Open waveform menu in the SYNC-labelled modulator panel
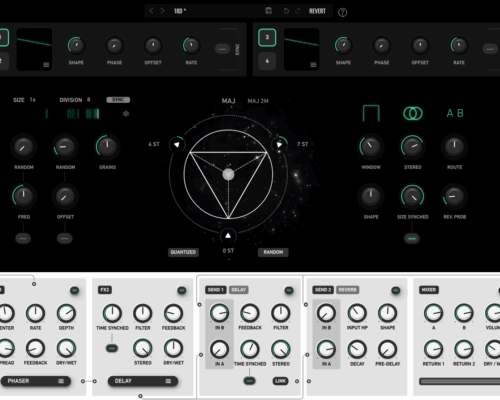500x400 pixels. point(46,65)
